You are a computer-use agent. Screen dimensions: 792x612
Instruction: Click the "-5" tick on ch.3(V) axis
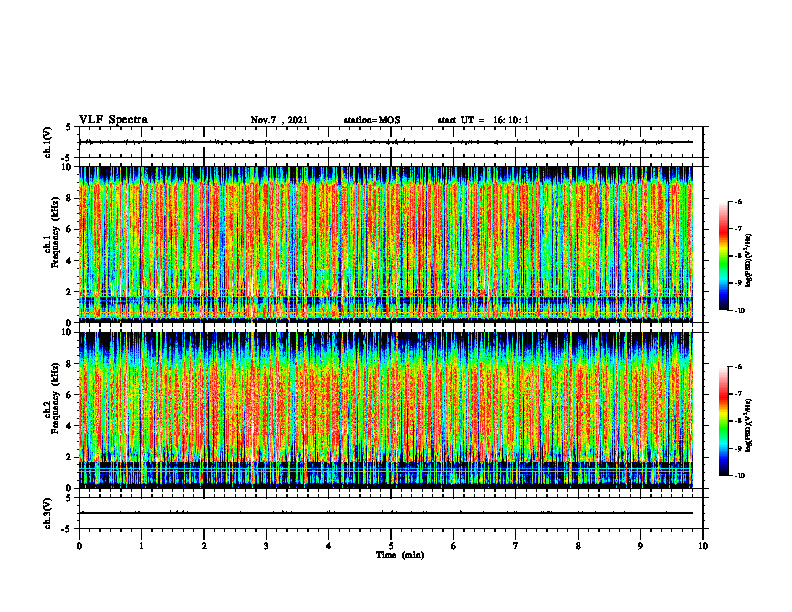pos(67,529)
